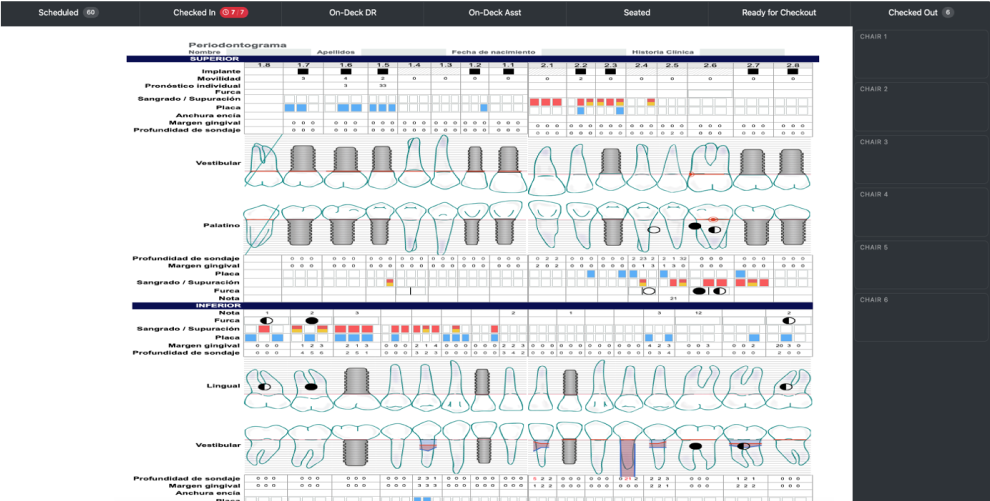
Task: Toggle Implante box for tooth 1.6
Action: [346, 72]
